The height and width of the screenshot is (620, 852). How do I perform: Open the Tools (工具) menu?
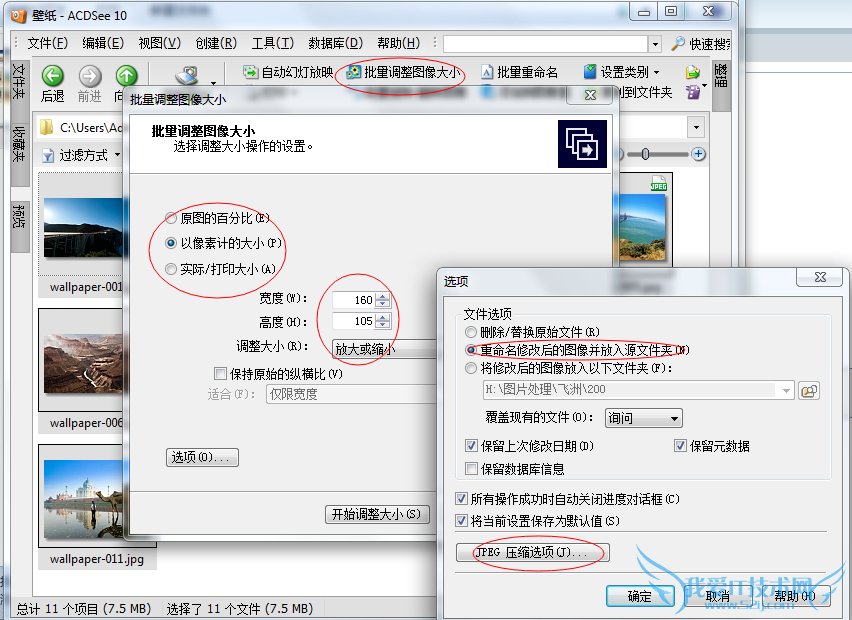272,43
